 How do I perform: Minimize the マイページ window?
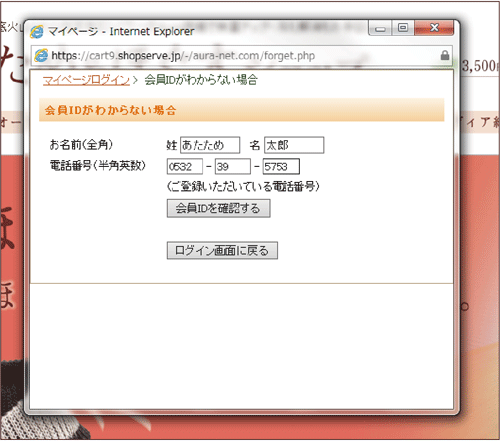pyautogui.click(x=380, y=28)
